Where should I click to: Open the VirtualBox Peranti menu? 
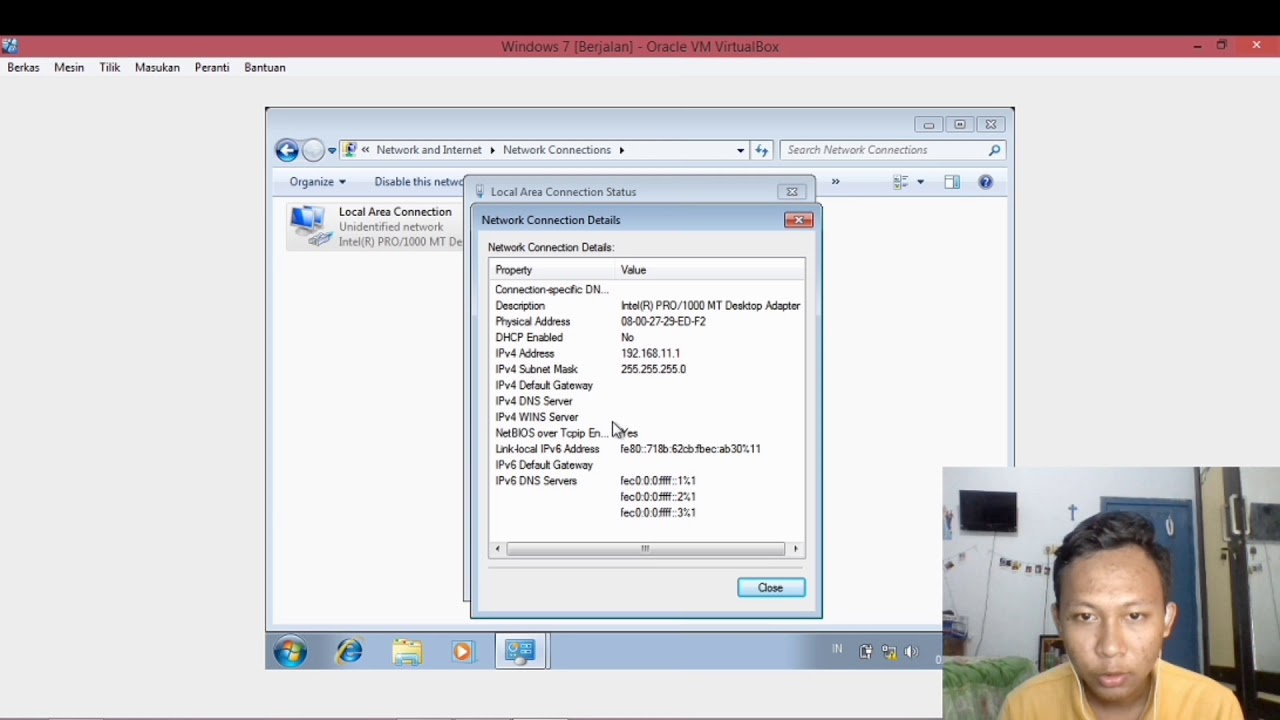point(212,68)
